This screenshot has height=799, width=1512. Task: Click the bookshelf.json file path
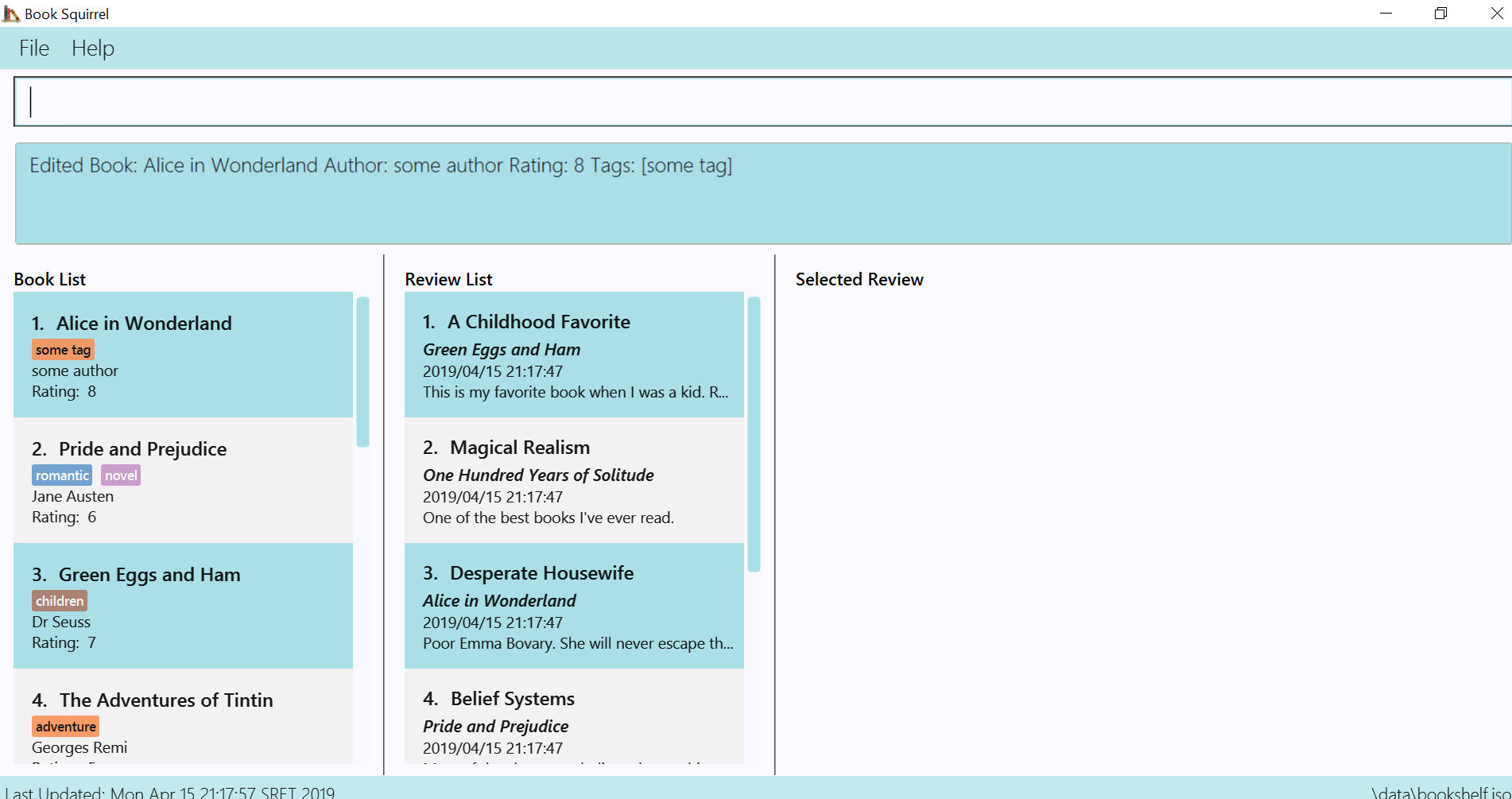[1441, 792]
